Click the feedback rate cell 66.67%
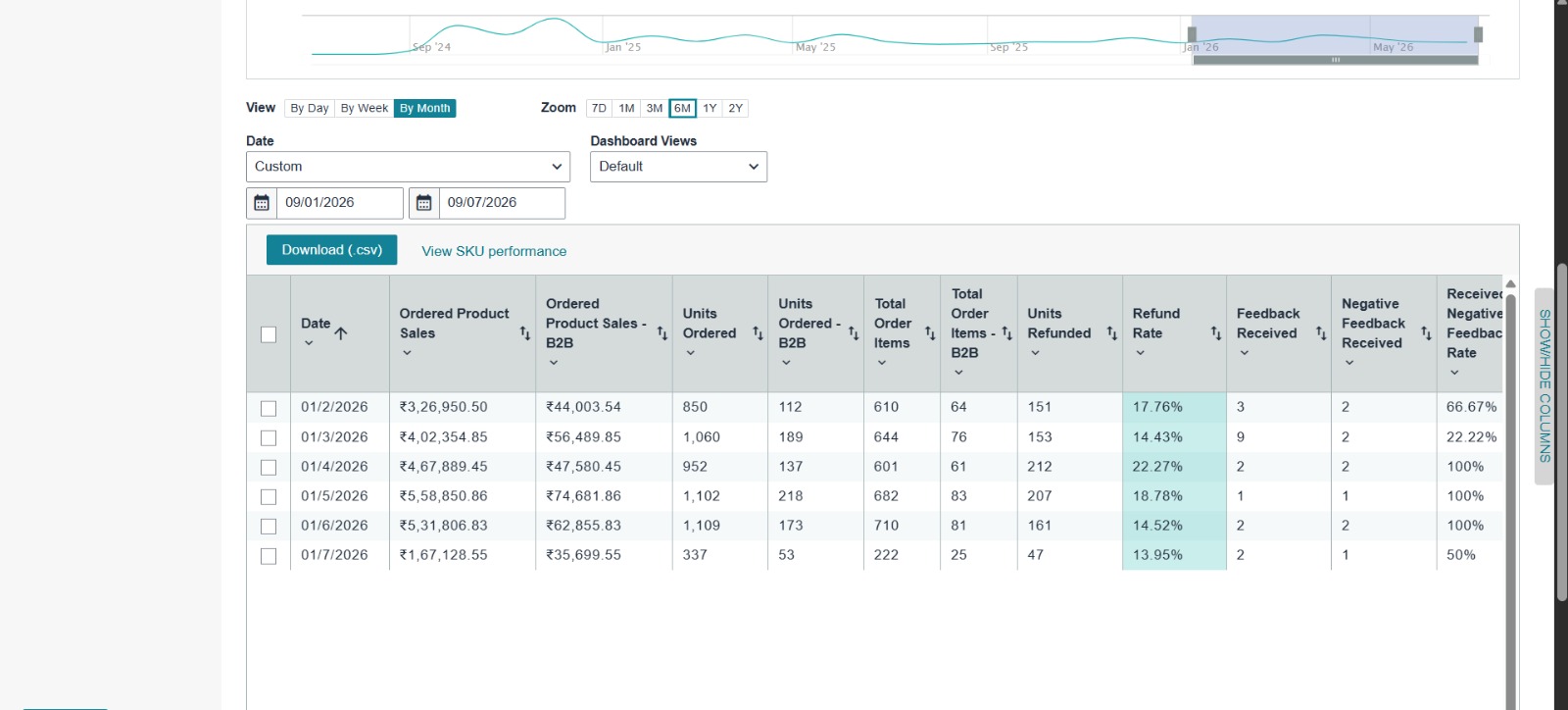Screen dimensions: 1568x710 [1472, 407]
